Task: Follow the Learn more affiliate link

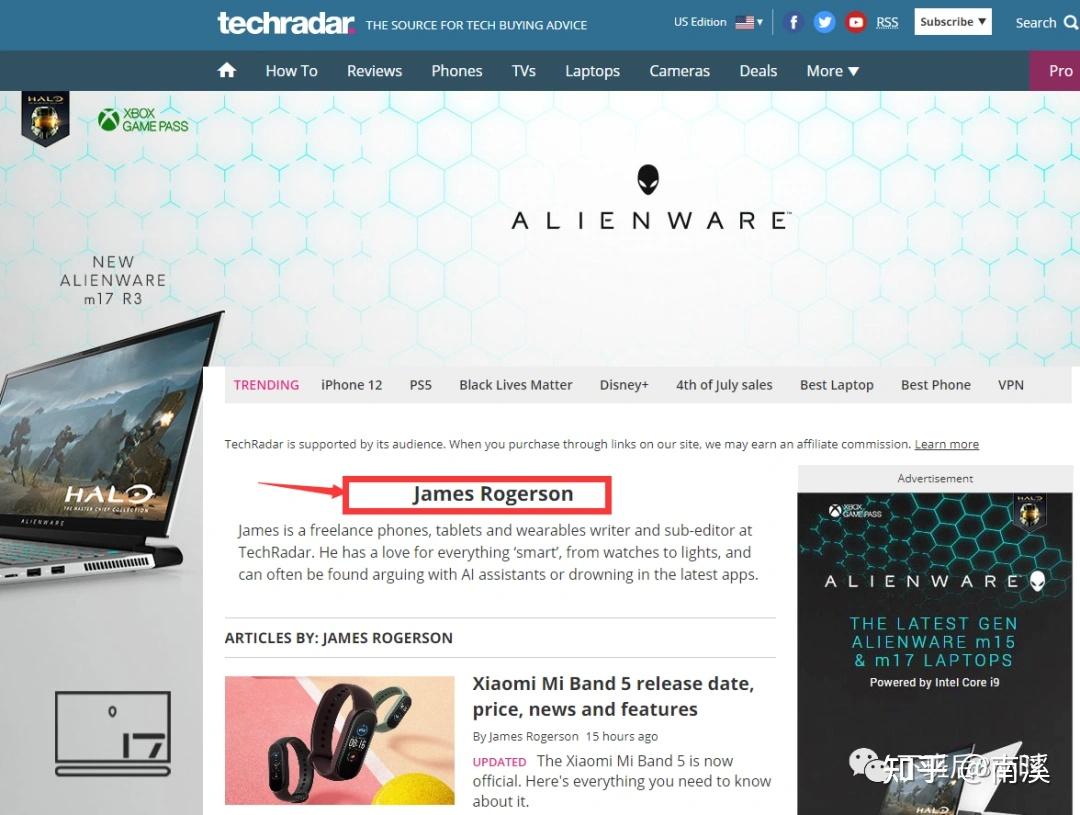Action: point(946,444)
